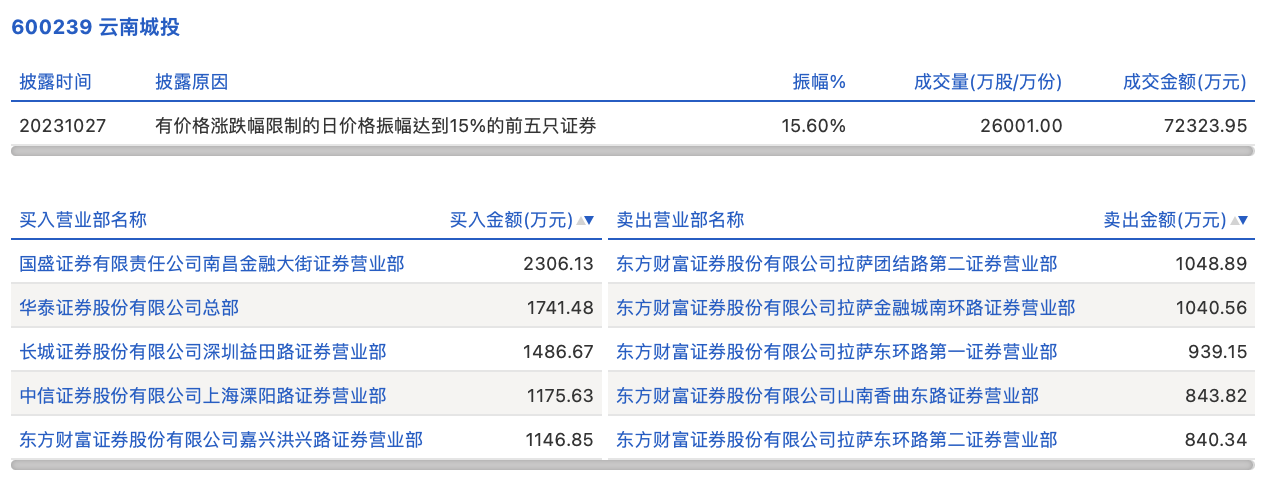Click the sort arrows beside 卖出金额(万元)

[x=1239, y=221]
